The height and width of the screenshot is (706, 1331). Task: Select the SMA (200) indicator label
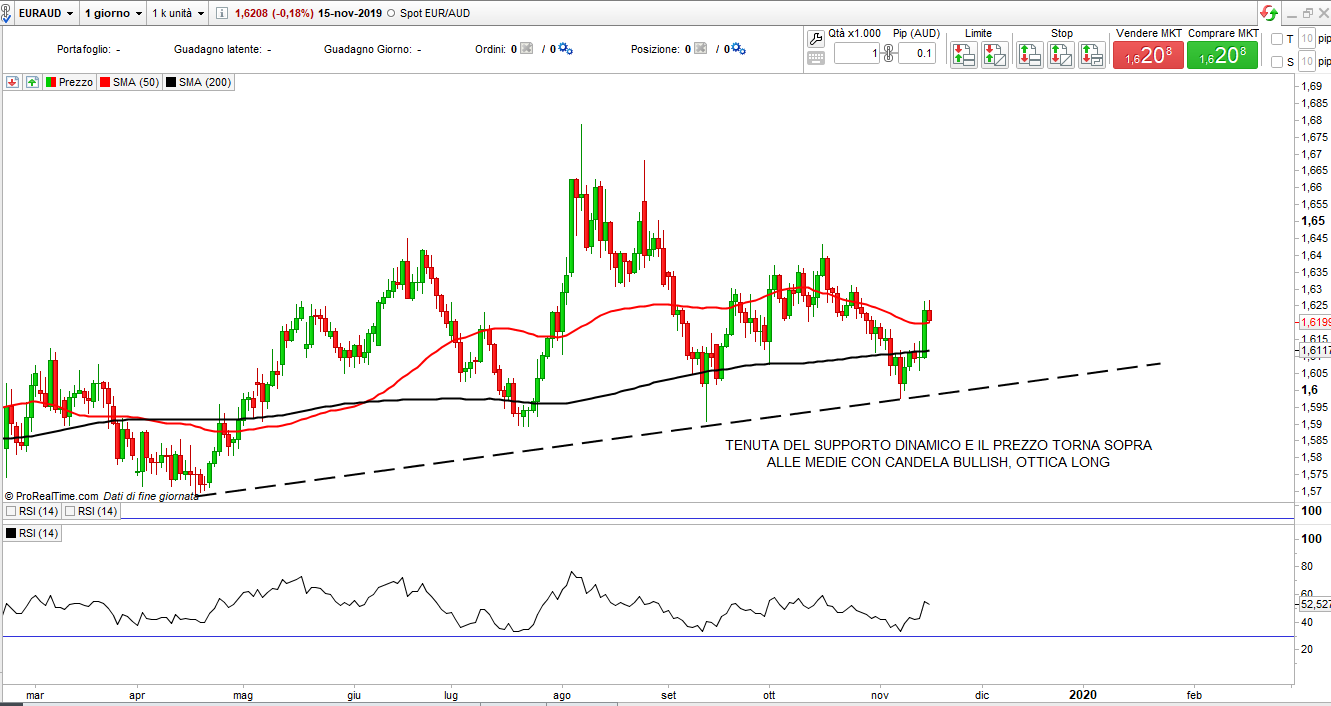(x=204, y=83)
